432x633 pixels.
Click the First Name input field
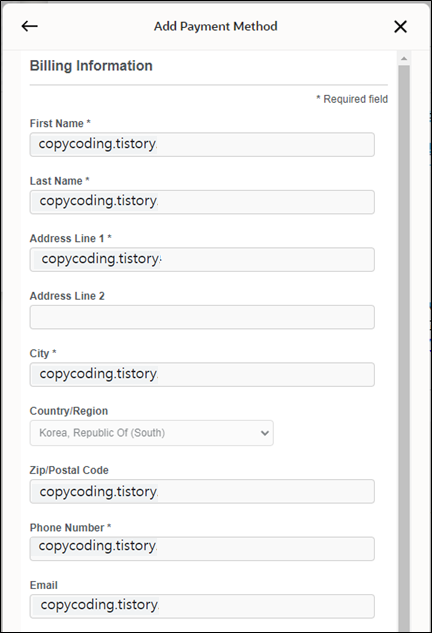click(x=202, y=145)
